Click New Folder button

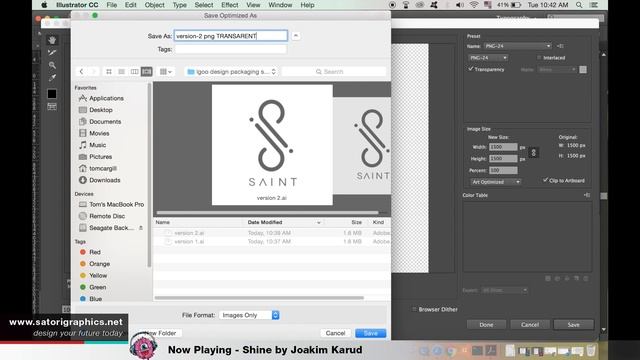(x=160, y=333)
